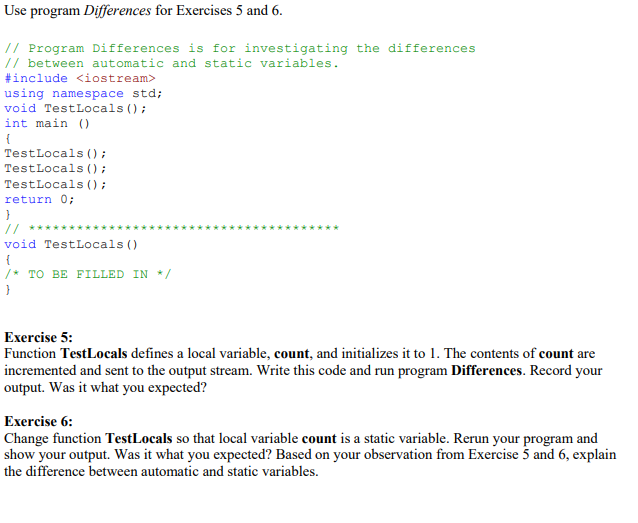Click the comment line '// between automatic and static variables.'

click(x=171, y=63)
